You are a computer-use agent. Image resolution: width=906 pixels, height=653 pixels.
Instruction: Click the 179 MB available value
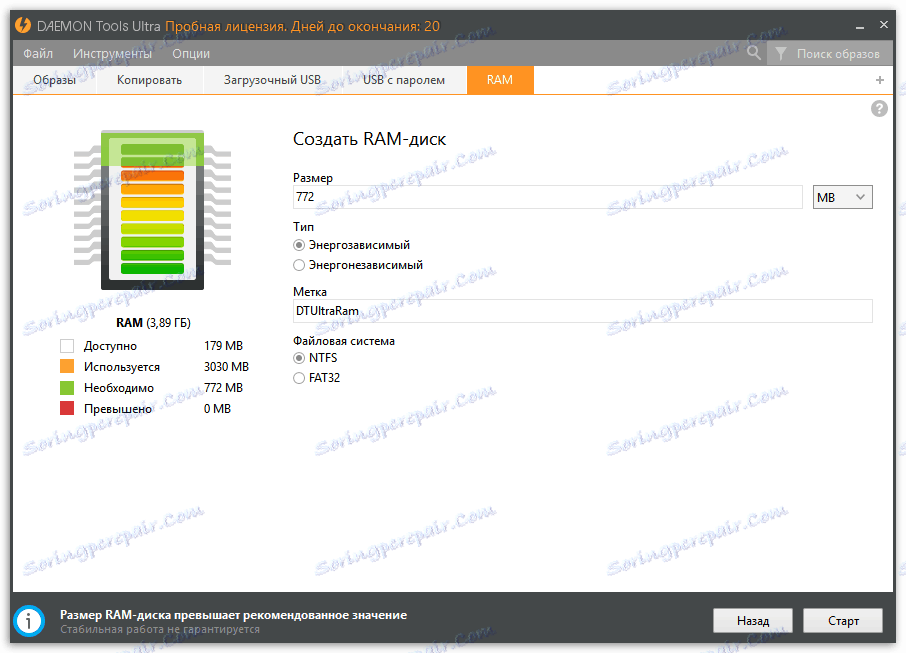pyautogui.click(x=224, y=346)
